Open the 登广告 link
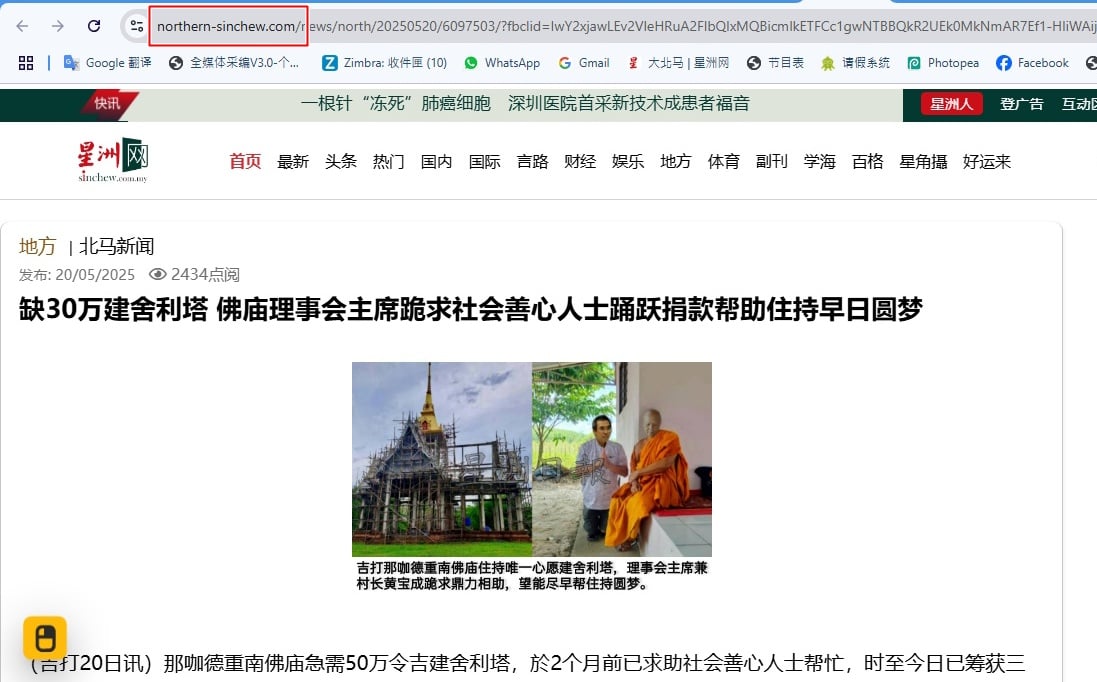1097x682 pixels. [1022, 103]
